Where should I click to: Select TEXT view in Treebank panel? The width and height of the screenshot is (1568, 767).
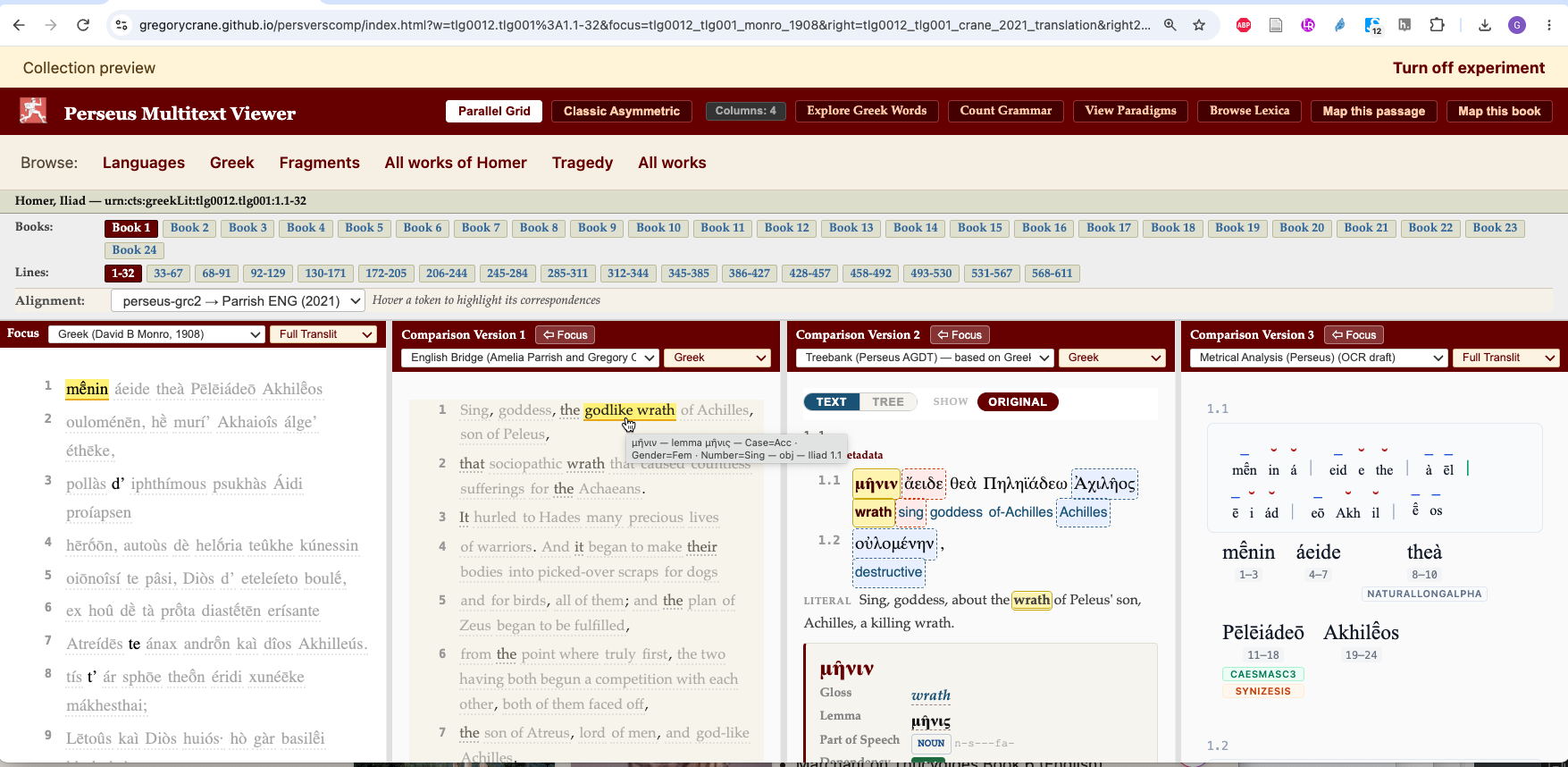[831, 401]
